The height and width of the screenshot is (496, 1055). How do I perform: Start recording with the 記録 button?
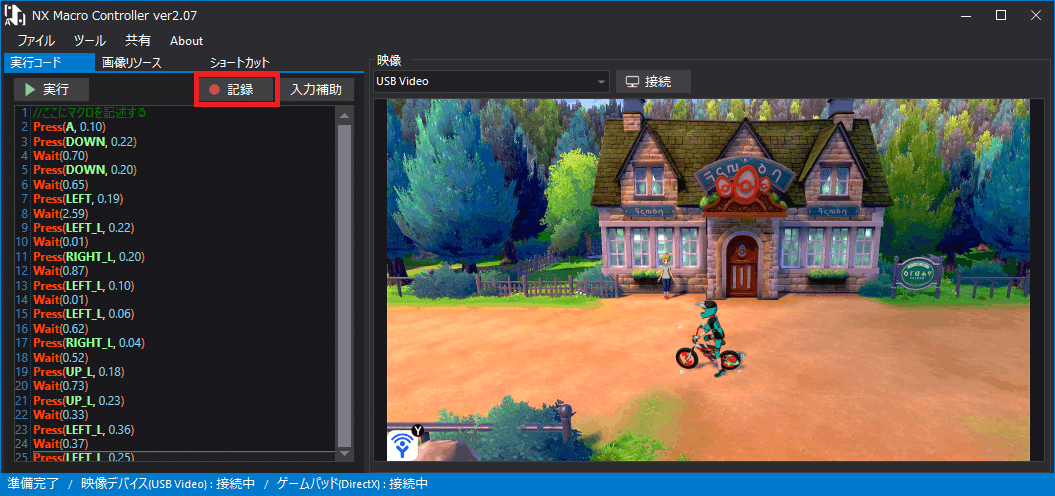click(x=236, y=90)
